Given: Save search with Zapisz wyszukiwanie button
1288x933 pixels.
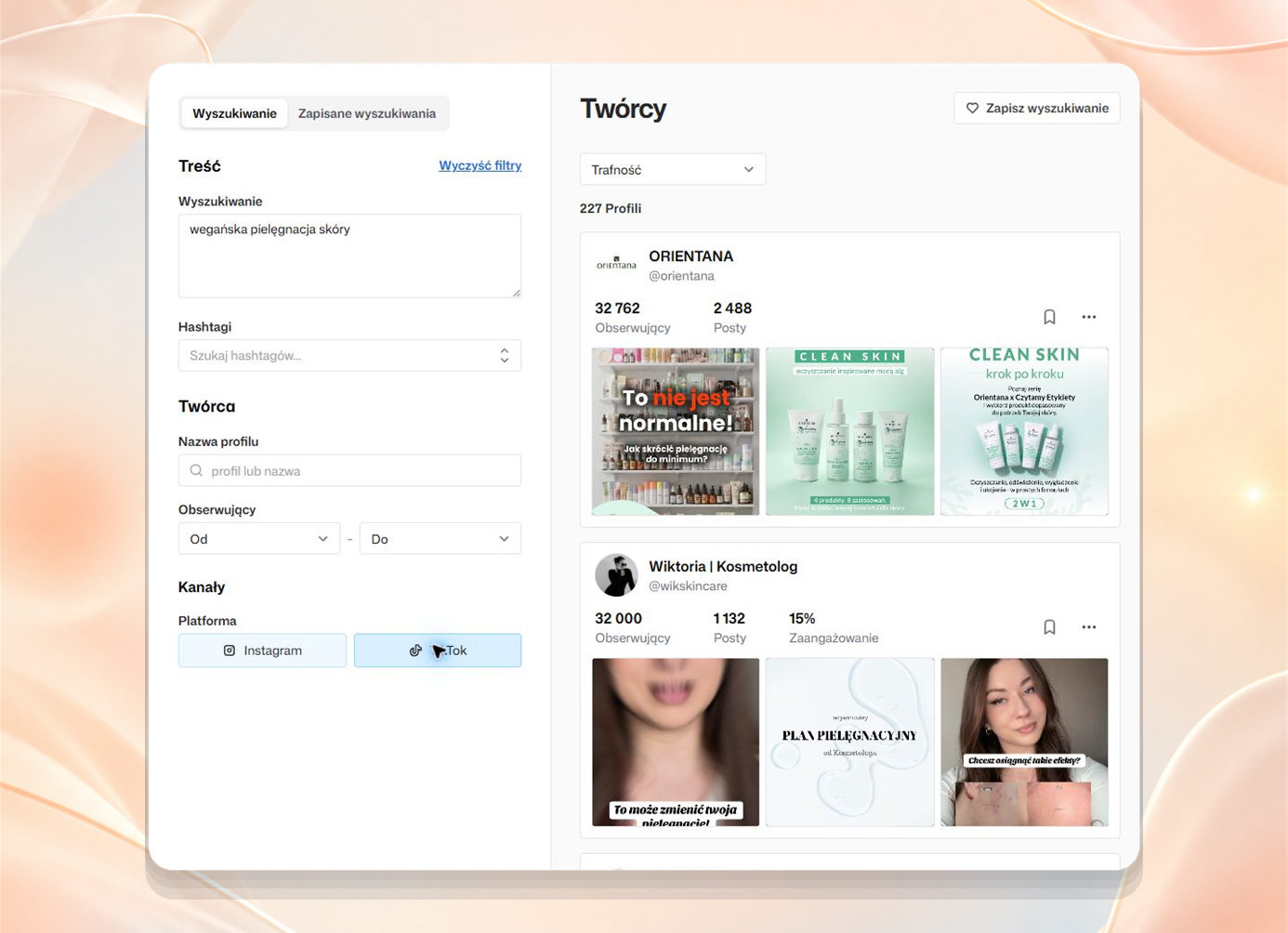Looking at the screenshot, I should [x=1037, y=108].
